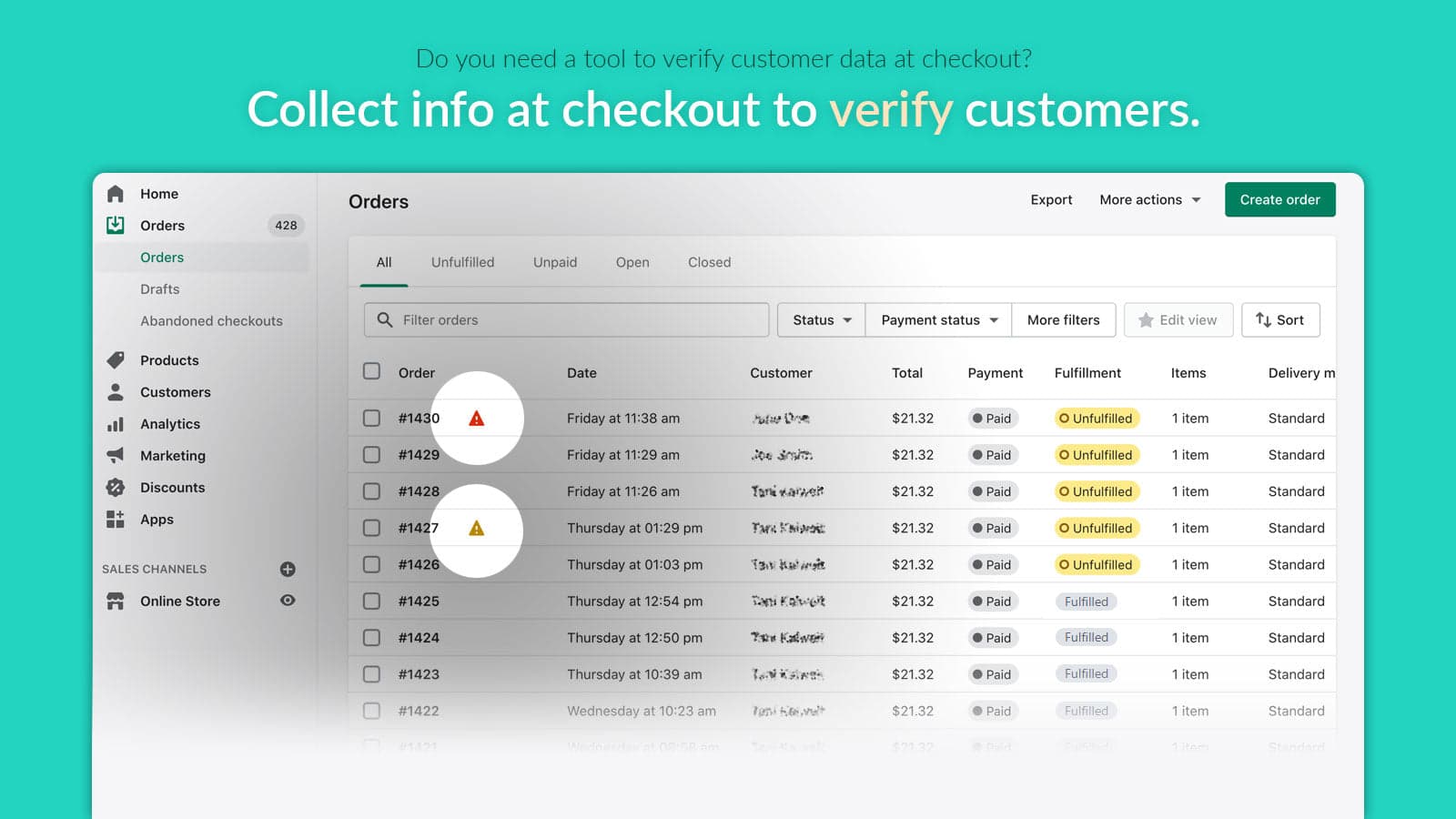The width and height of the screenshot is (1456, 819).
Task: Open Abandoned checkouts in the sidebar
Action: point(211,320)
